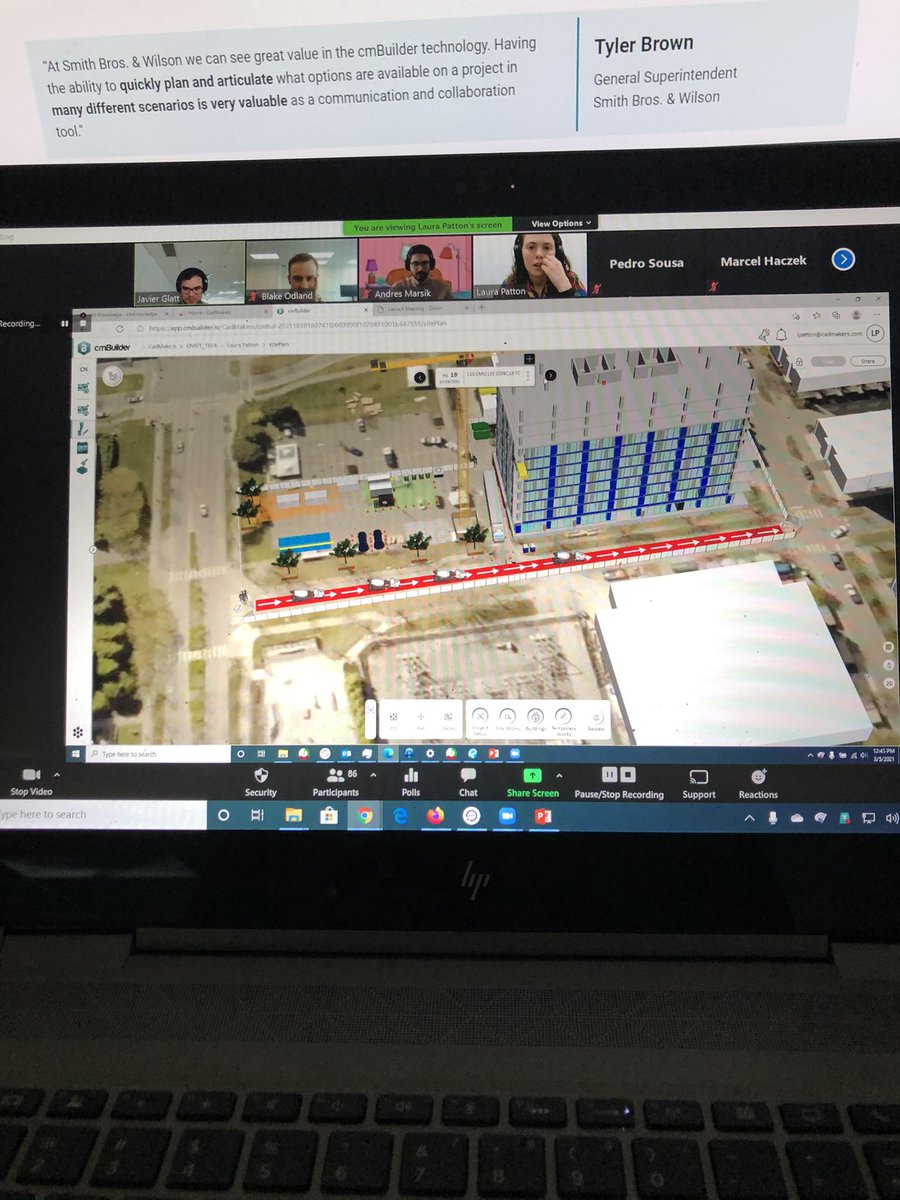Select the CN item in left sidebar
The height and width of the screenshot is (1200, 900).
point(83,369)
